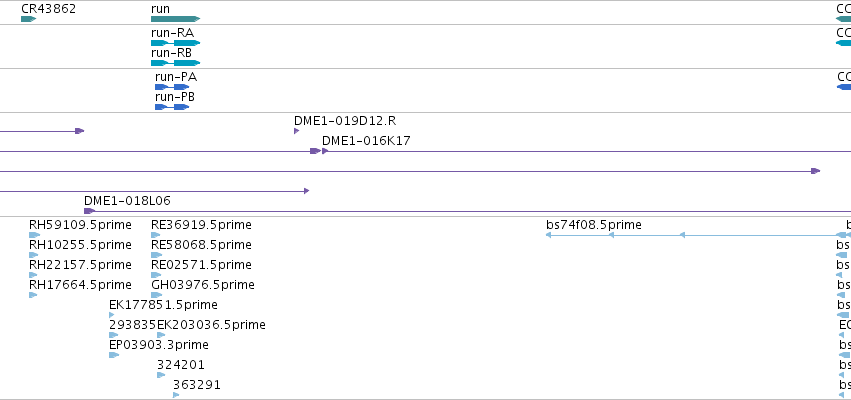The height and width of the screenshot is (400, 851).
Task: Select the CR43862 gene glyph
Action: [28, 19]
